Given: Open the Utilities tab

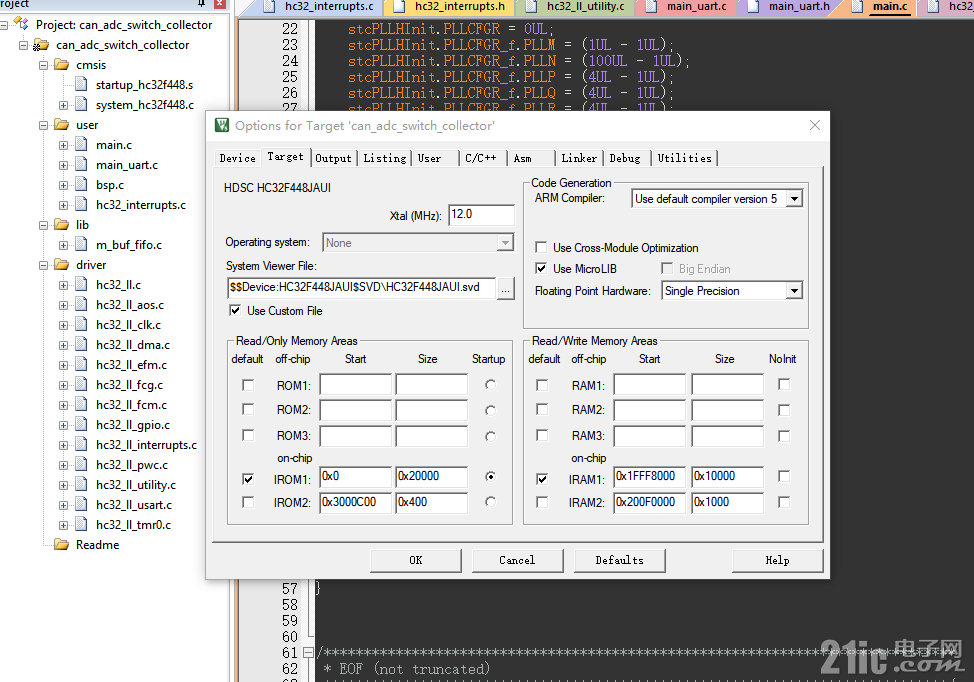Looking at the screenshot, I should [685, 158].
